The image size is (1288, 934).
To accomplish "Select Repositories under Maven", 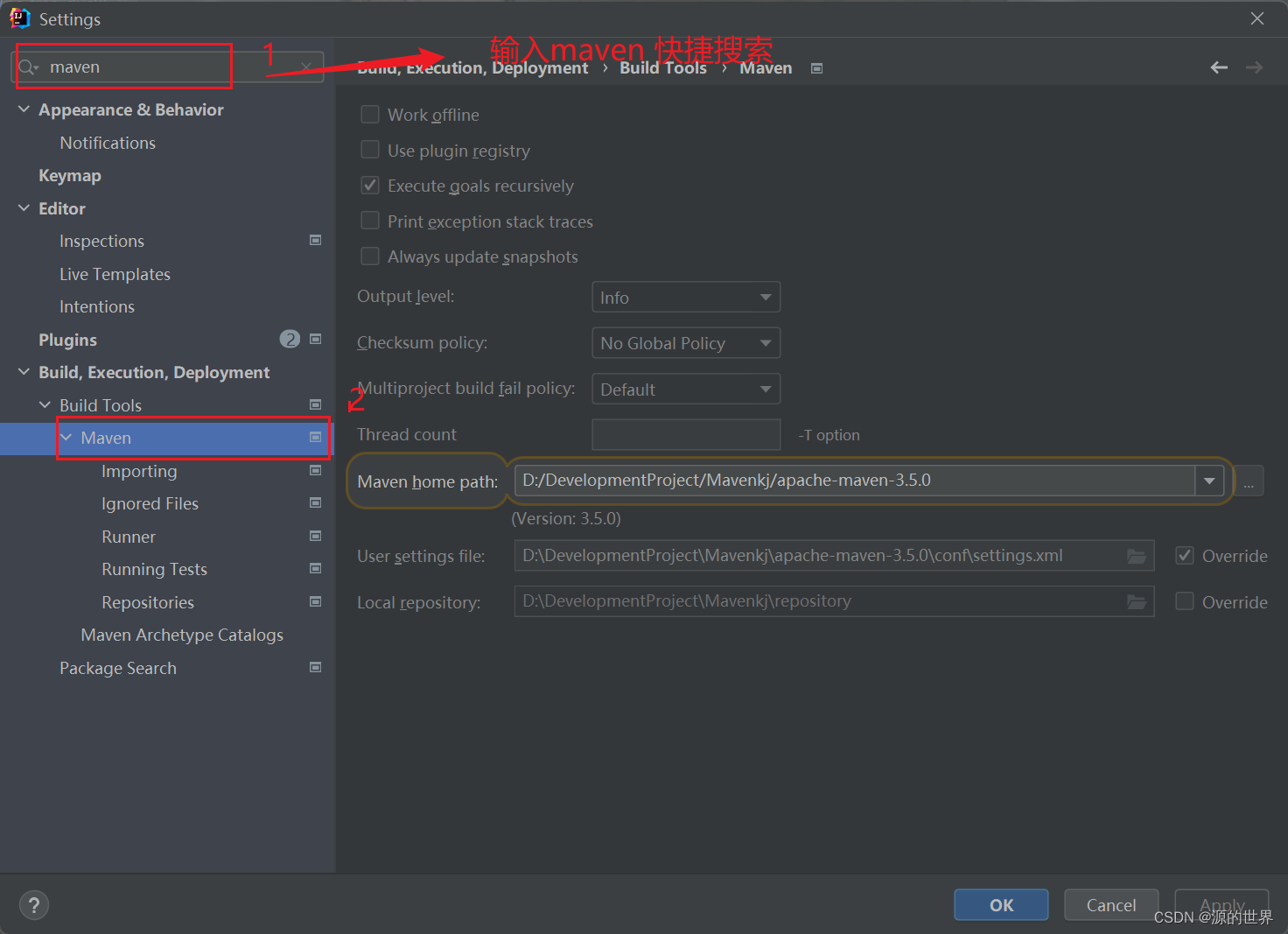I will pos(148,602).
